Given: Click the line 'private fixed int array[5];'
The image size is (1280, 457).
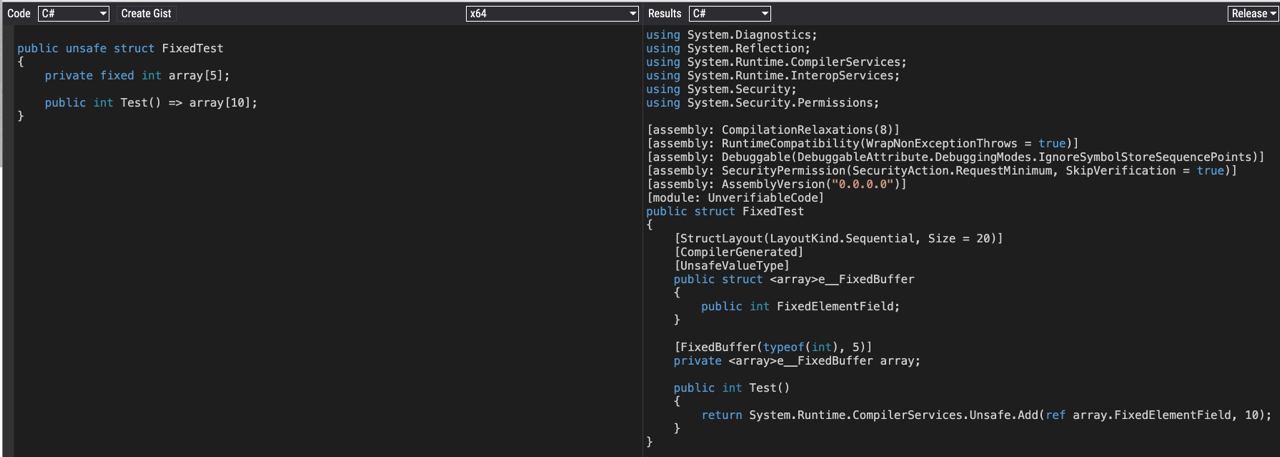Looking at the screenshot, I should pyautogui.click(x=137, y=75).
